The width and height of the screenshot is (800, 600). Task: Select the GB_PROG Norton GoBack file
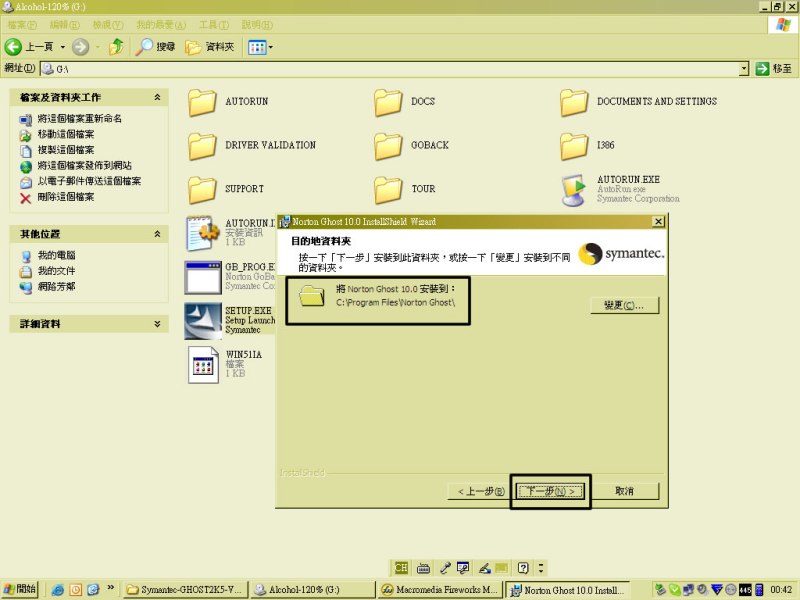[x=230, y=277]
